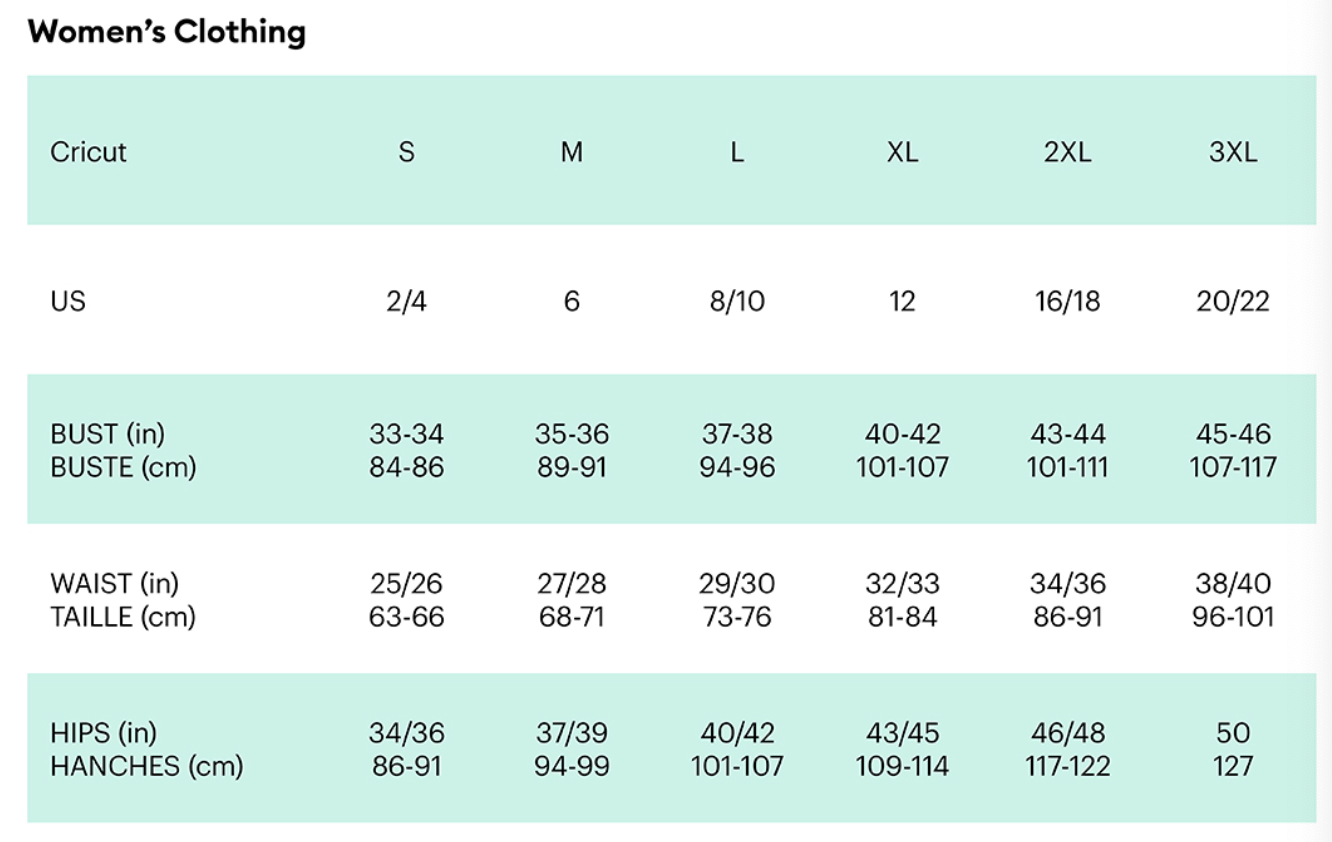Click the XL size column header

(902, 152)
